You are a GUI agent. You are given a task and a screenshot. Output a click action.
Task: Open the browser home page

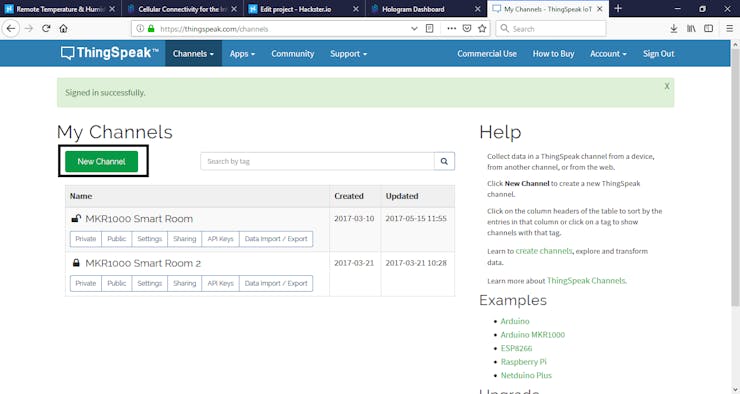(63, 28)
